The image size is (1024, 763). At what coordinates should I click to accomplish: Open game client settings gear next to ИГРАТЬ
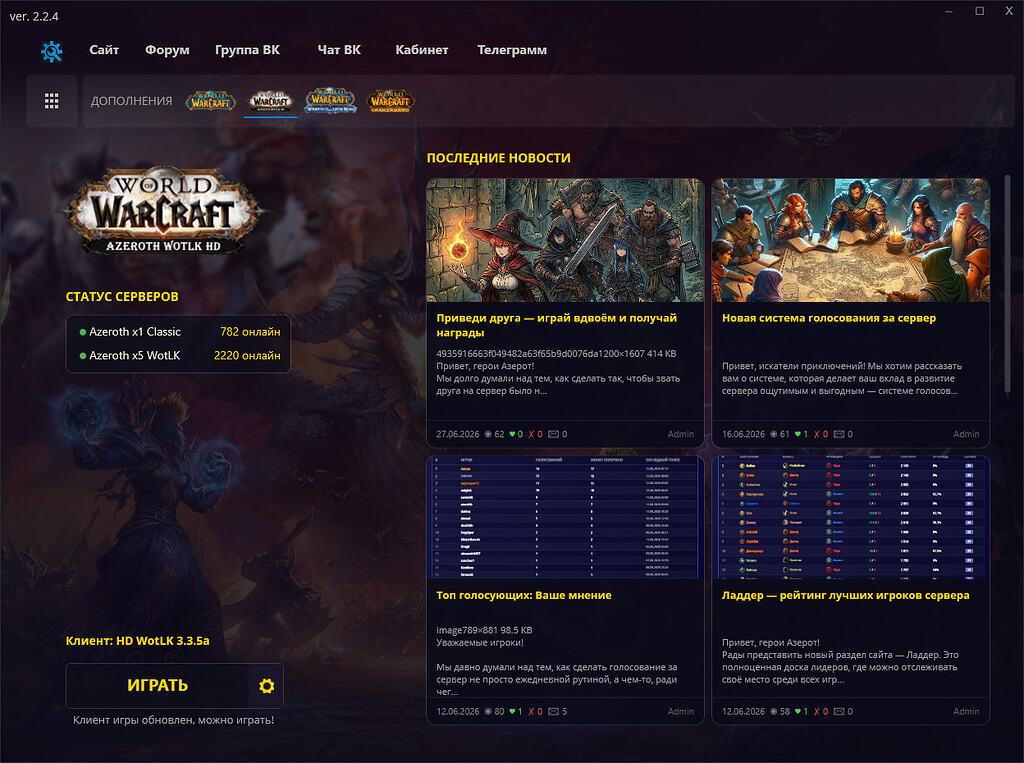point(266,686)
